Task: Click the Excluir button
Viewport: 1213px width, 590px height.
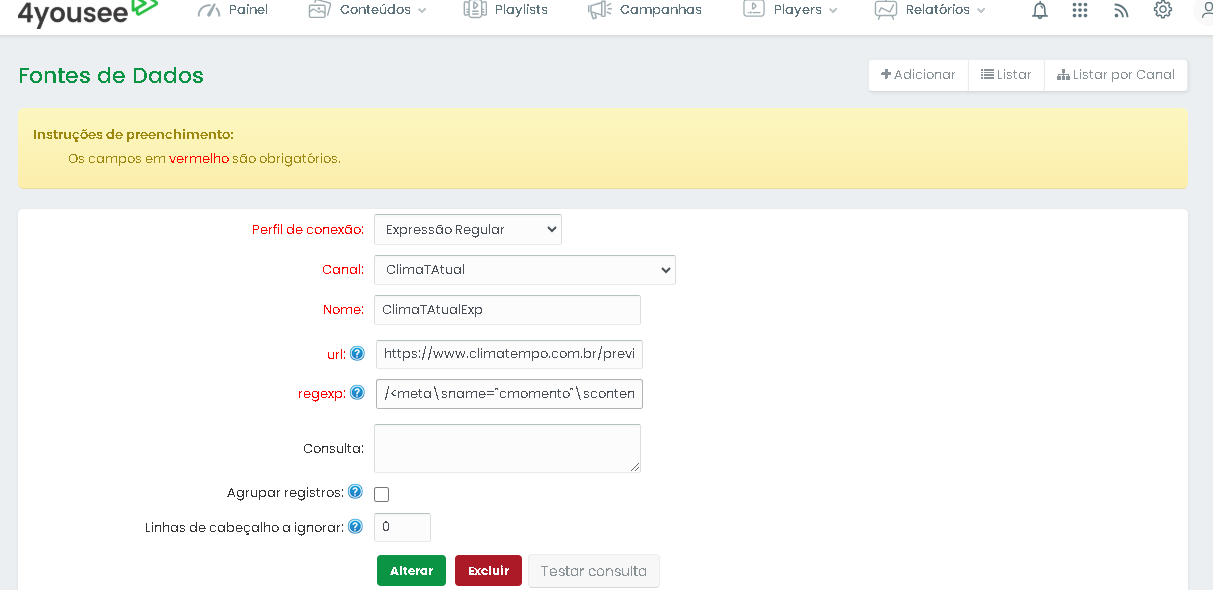Action: pos(488,571)
